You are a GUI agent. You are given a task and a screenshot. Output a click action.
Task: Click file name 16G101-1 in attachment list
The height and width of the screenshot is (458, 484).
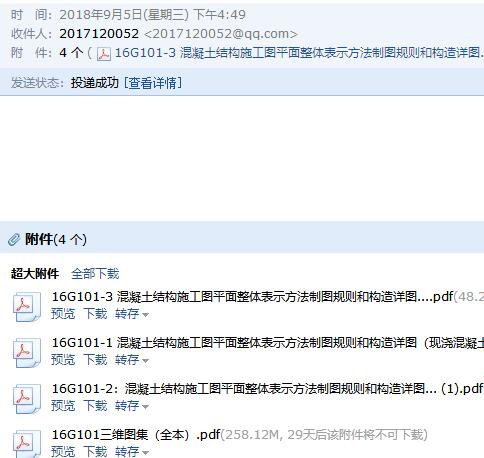coord(268,342)
